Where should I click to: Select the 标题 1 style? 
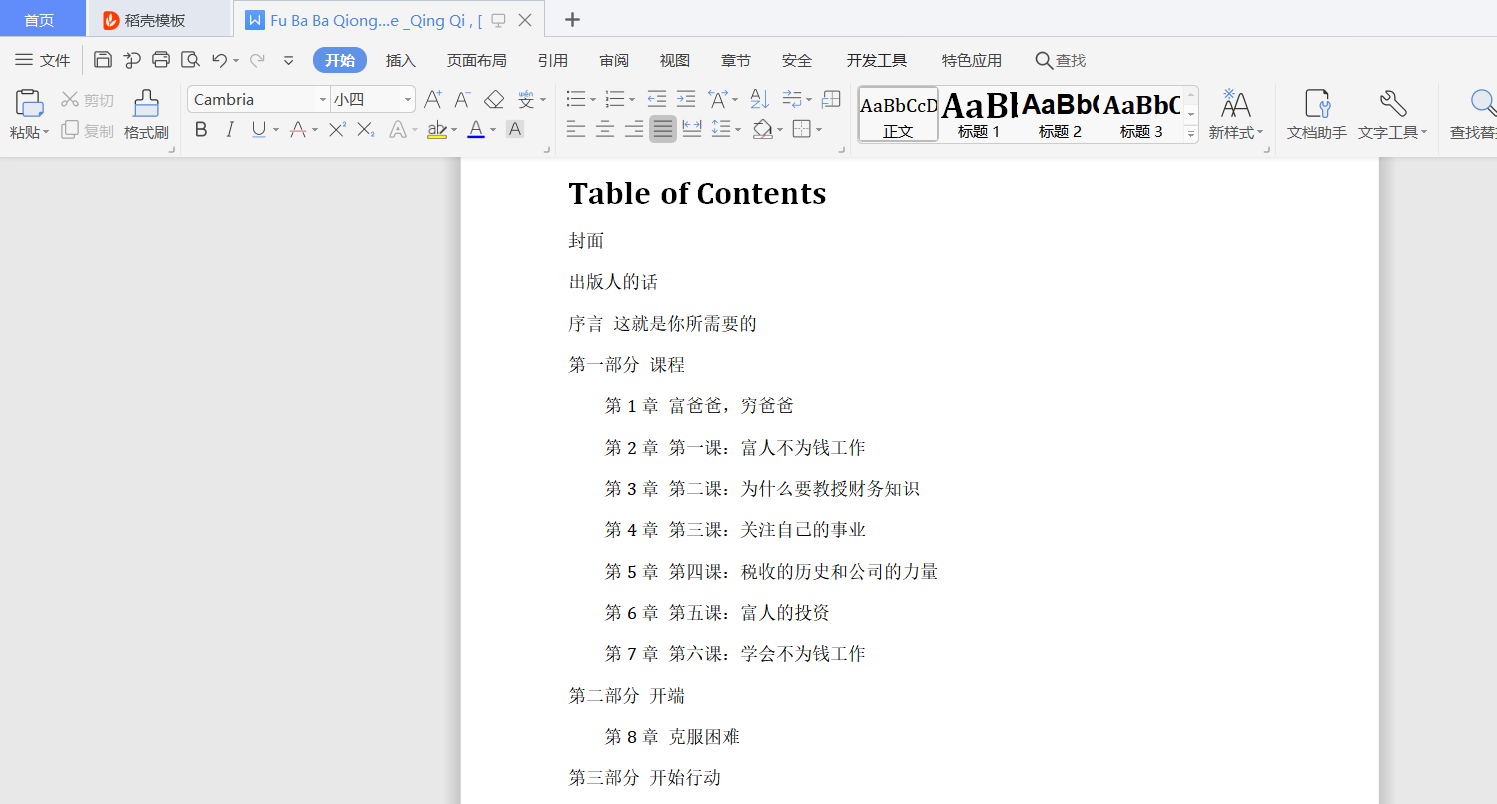click(979, 114)
